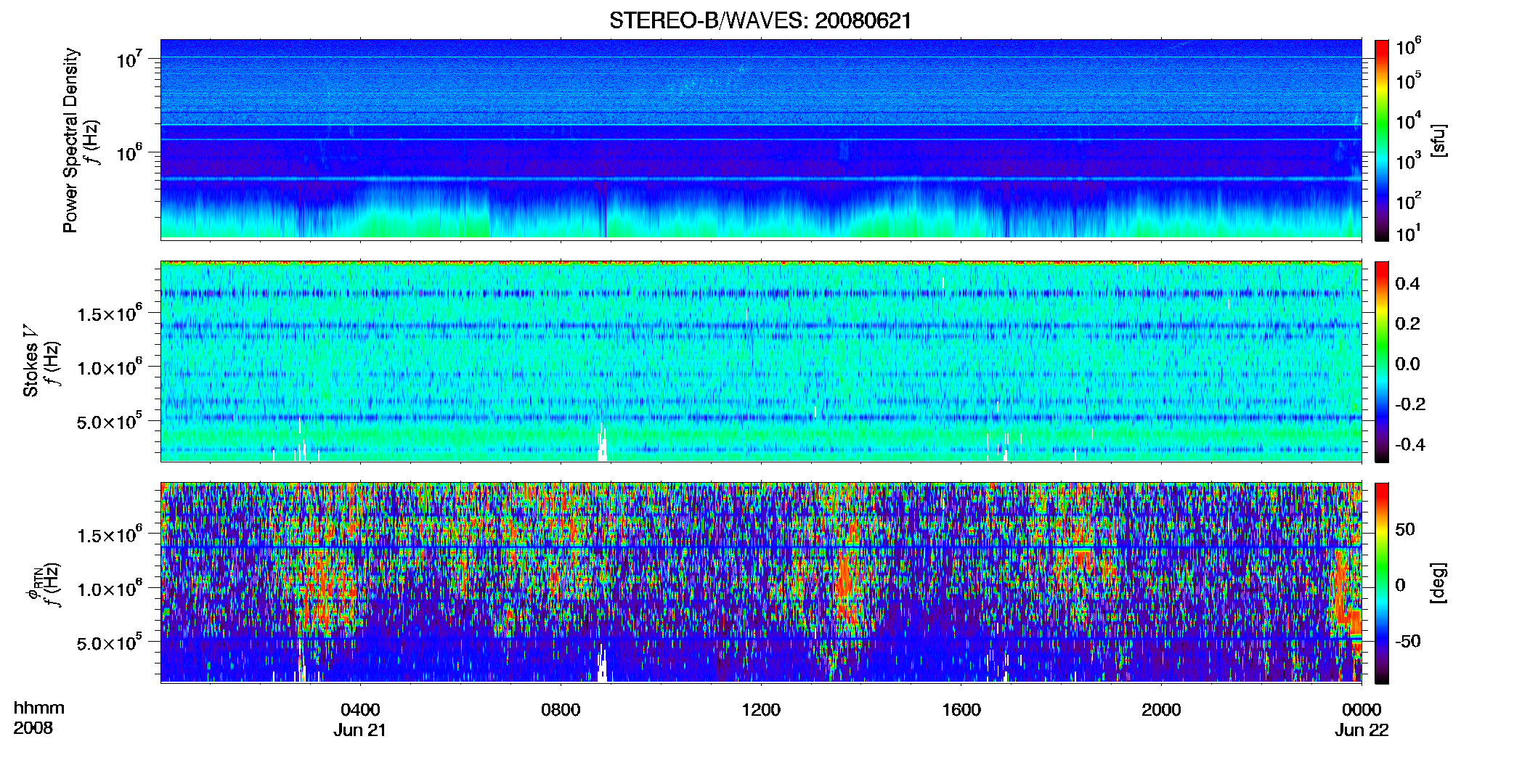
Task: Click the 1.0×10⁶ tick on the φRTN panel
Action: tap(110, 589)
